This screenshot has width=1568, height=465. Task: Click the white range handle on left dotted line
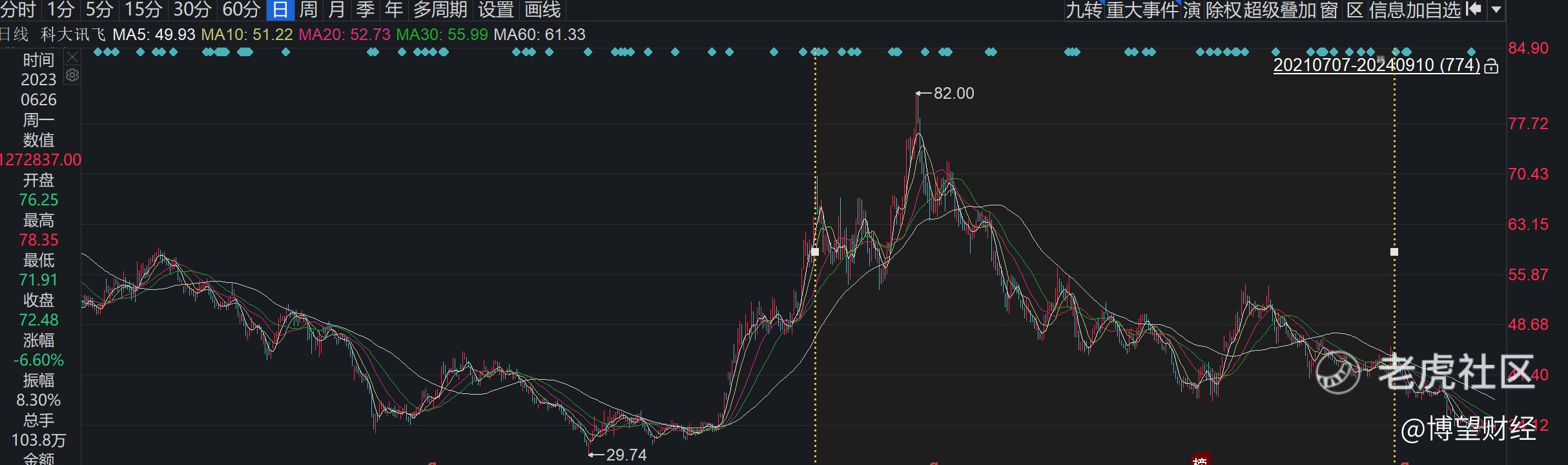tap(815, 252)
